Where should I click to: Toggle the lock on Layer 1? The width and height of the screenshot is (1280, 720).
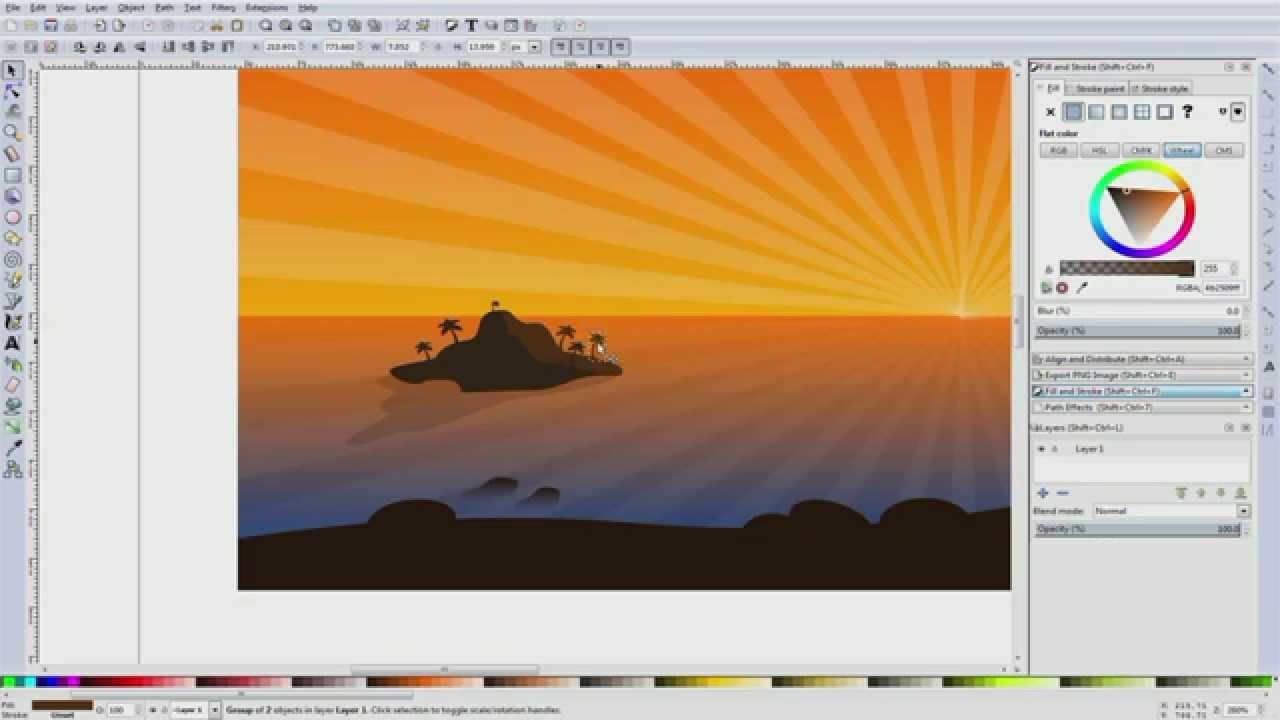coord(1054,449)
